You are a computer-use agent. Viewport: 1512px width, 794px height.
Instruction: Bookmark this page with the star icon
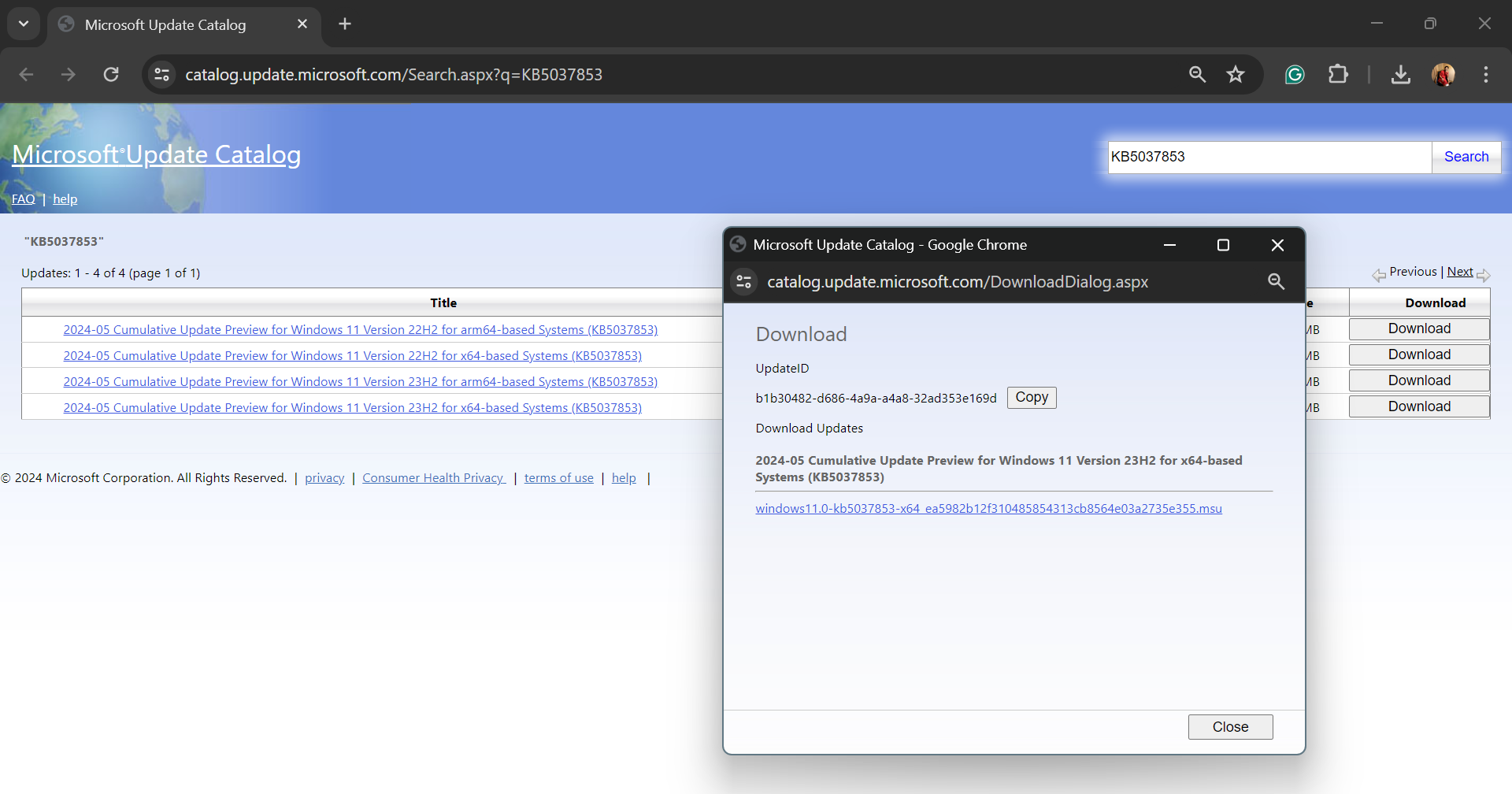pos(1236,74)
